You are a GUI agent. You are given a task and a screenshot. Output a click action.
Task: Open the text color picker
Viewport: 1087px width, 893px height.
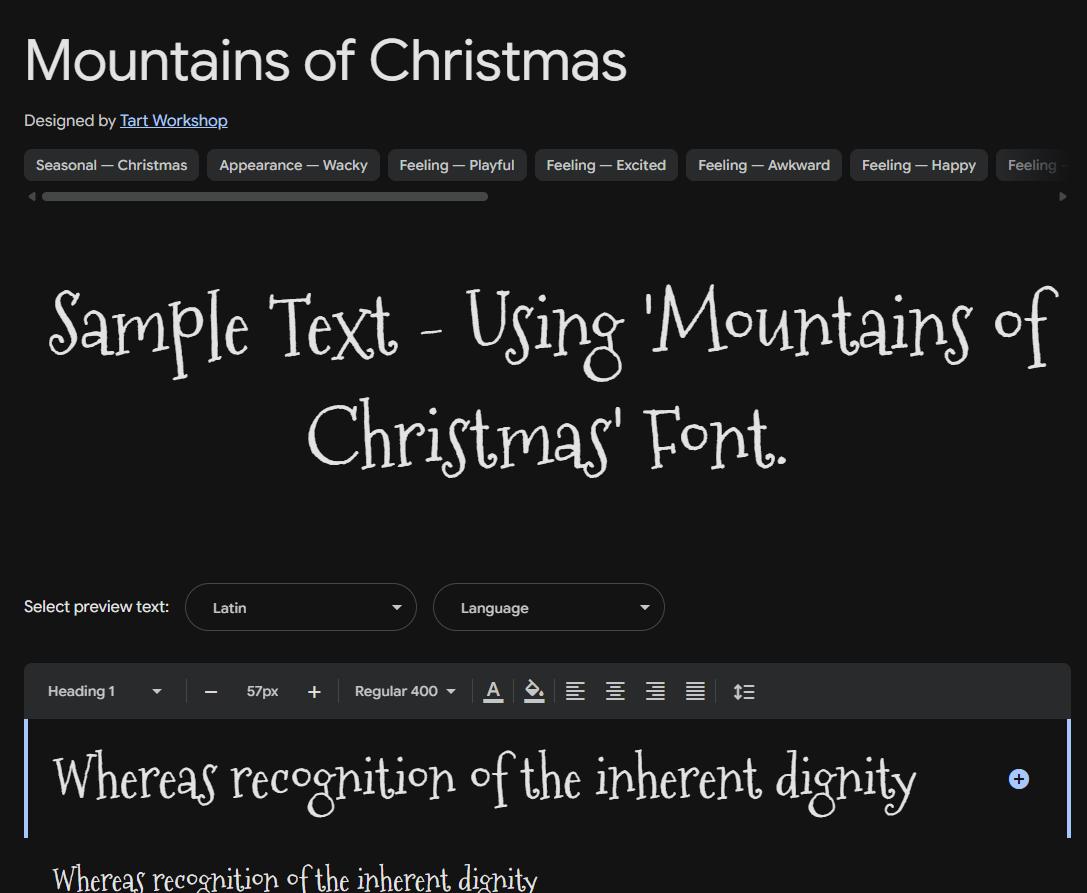pos(493,691)
